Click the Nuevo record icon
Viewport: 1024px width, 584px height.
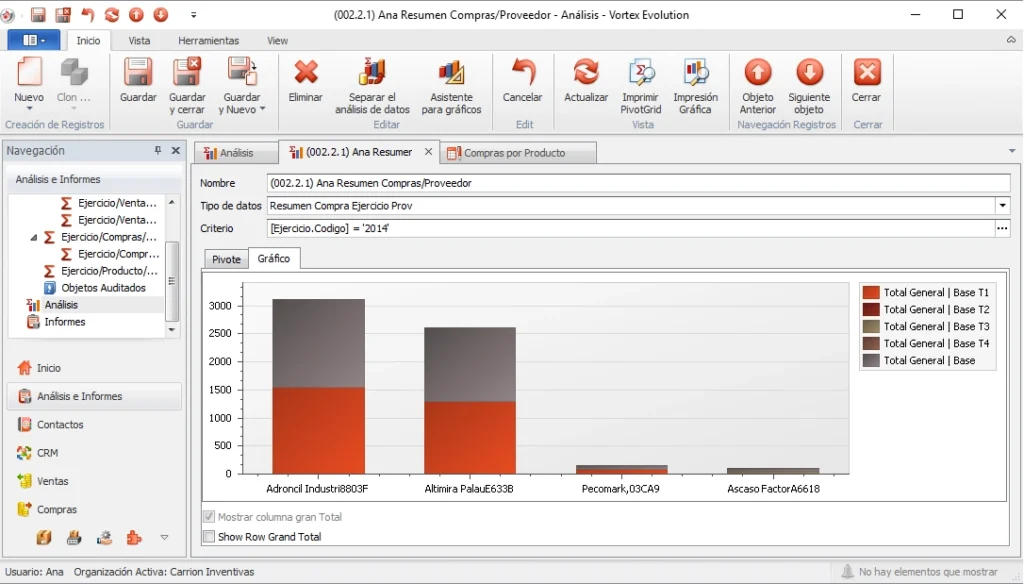tap(29, 72)
